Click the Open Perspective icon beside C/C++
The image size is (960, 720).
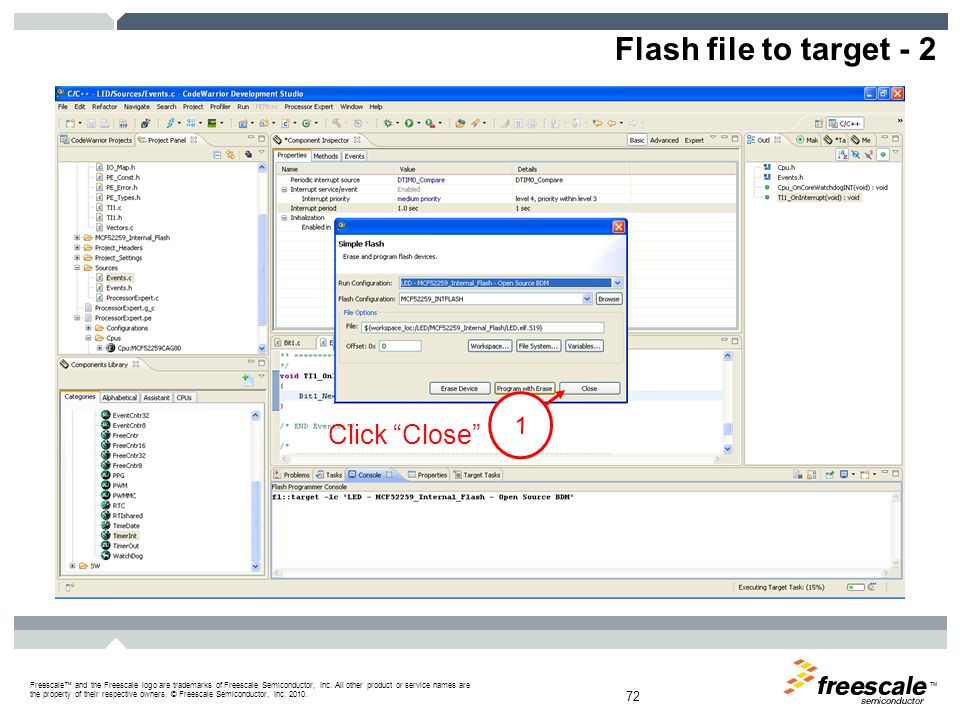point(818,124)
